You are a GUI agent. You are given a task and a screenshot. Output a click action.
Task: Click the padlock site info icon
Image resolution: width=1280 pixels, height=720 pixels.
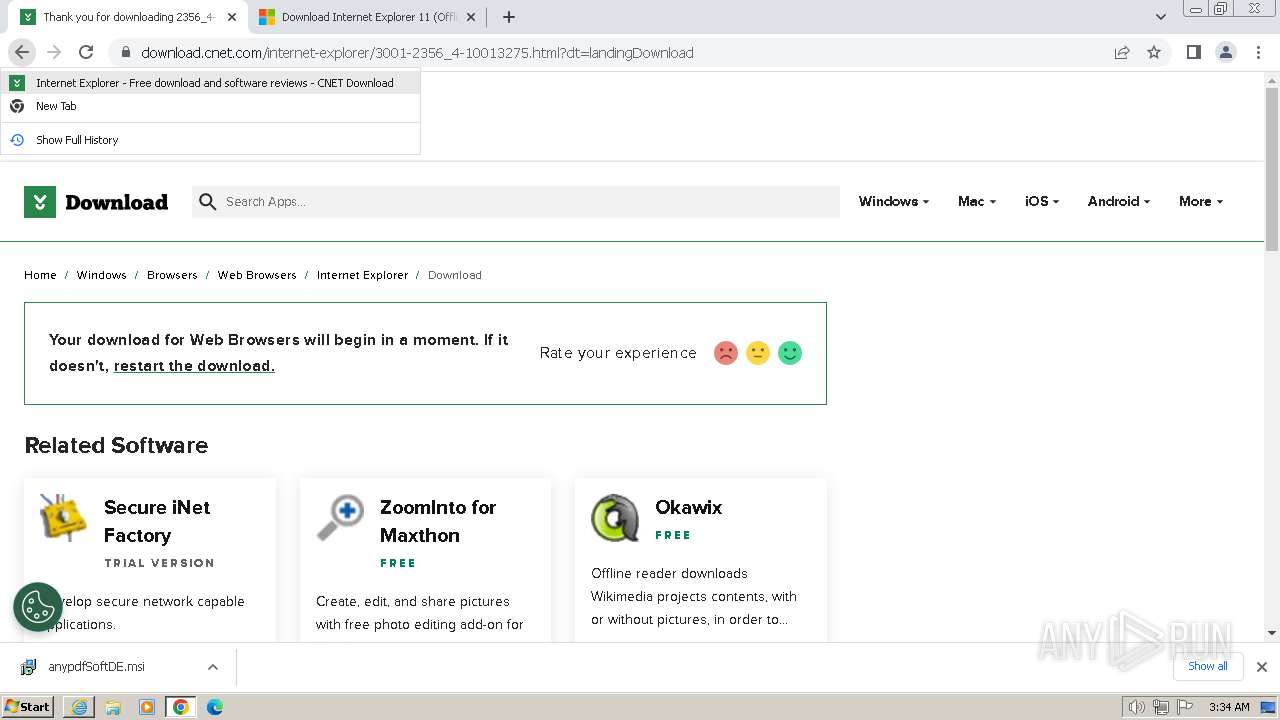[126, 52]
